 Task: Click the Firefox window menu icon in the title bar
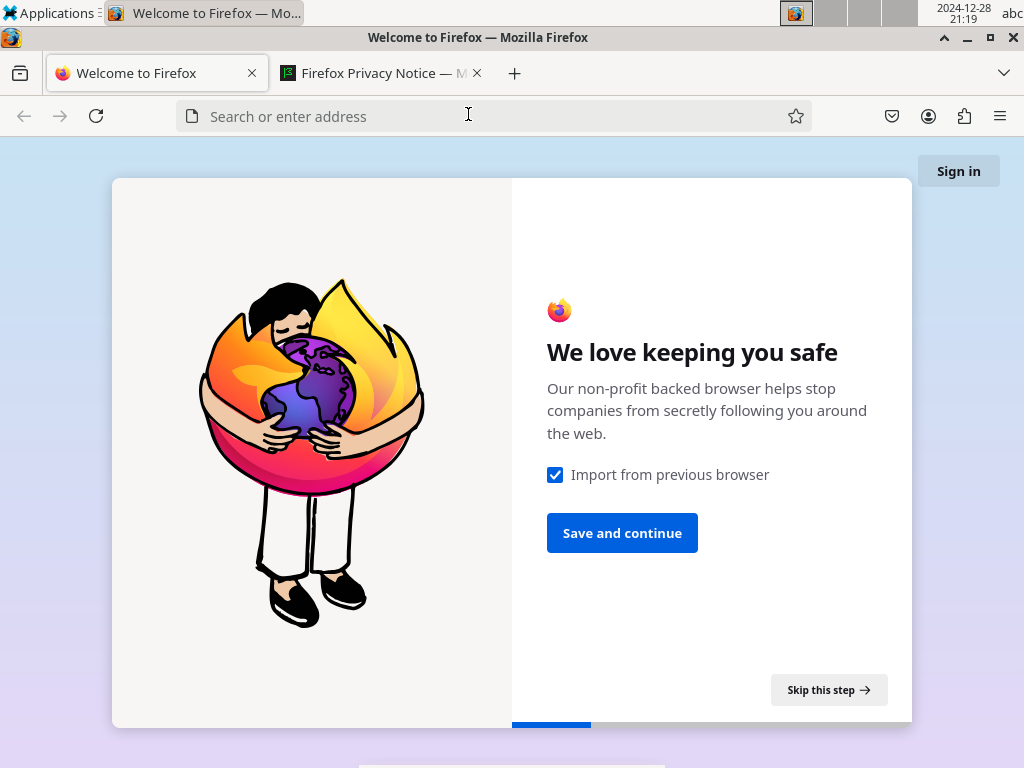[11, 38]
